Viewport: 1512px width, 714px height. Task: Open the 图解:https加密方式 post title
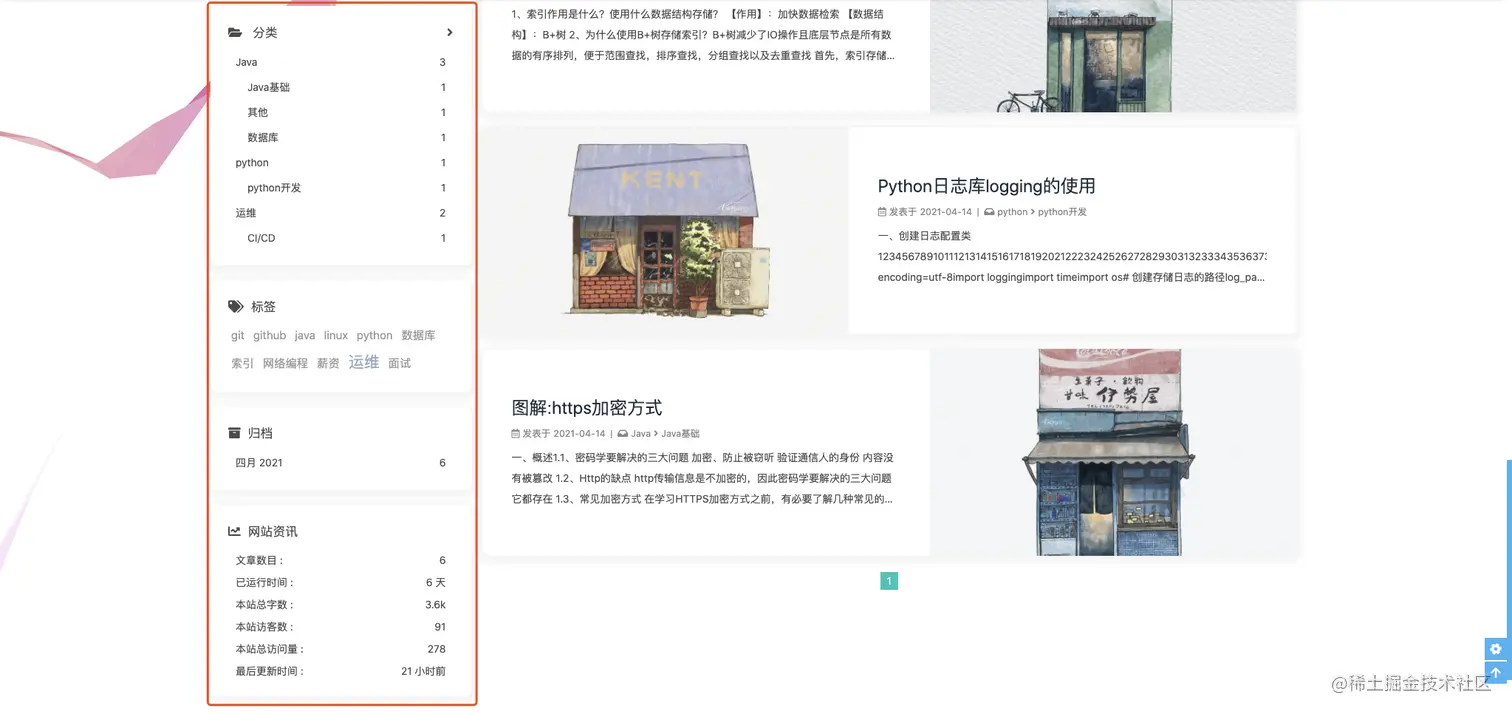coord(587,408)
